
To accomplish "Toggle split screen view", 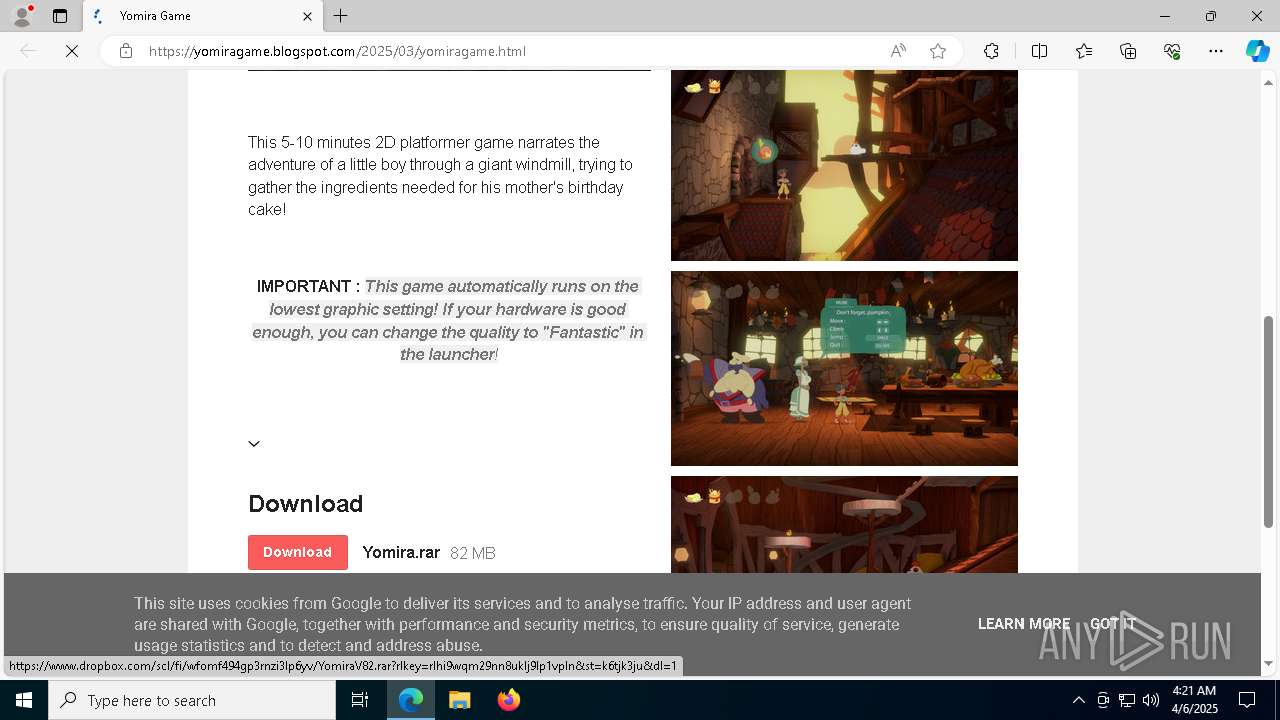I will tap(1039, 51).
